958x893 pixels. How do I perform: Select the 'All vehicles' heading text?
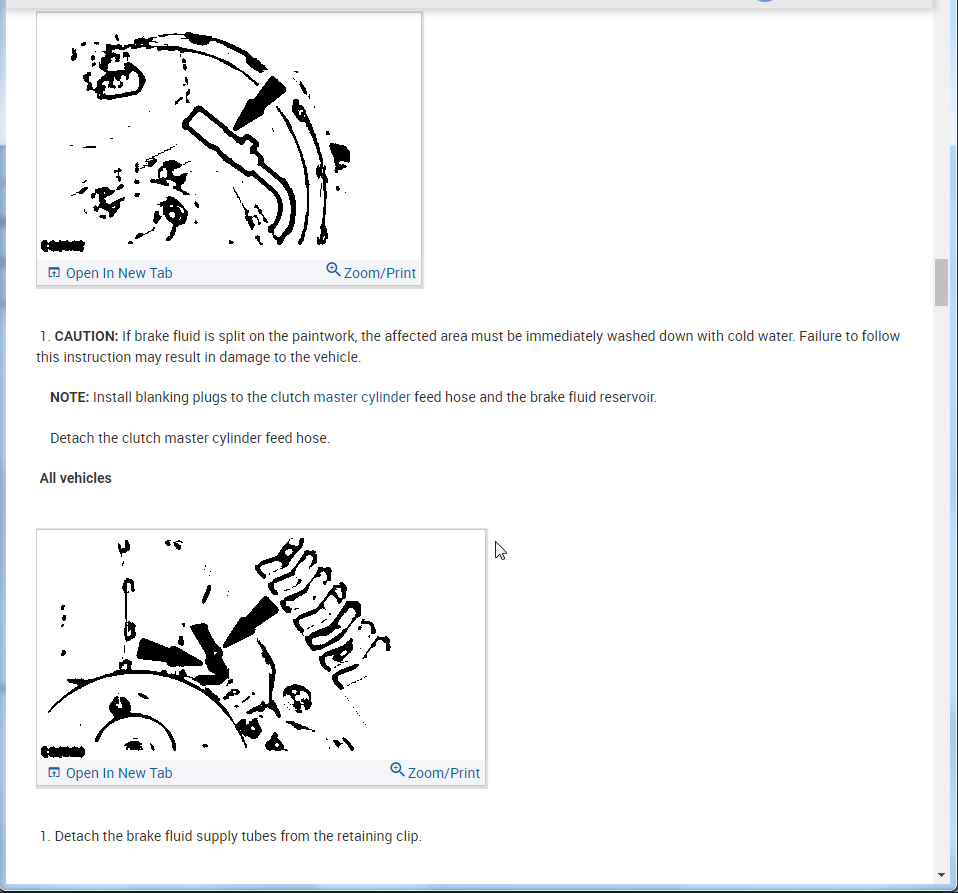coord(76,478)
